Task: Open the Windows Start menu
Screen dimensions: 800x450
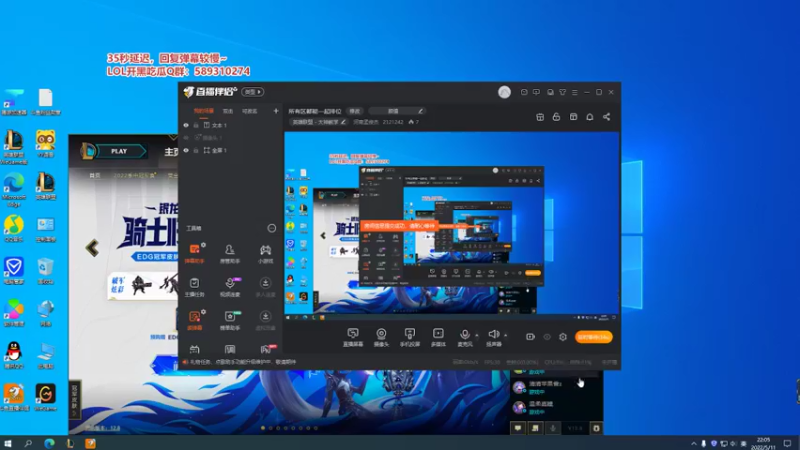Action: tap(8, 443)
